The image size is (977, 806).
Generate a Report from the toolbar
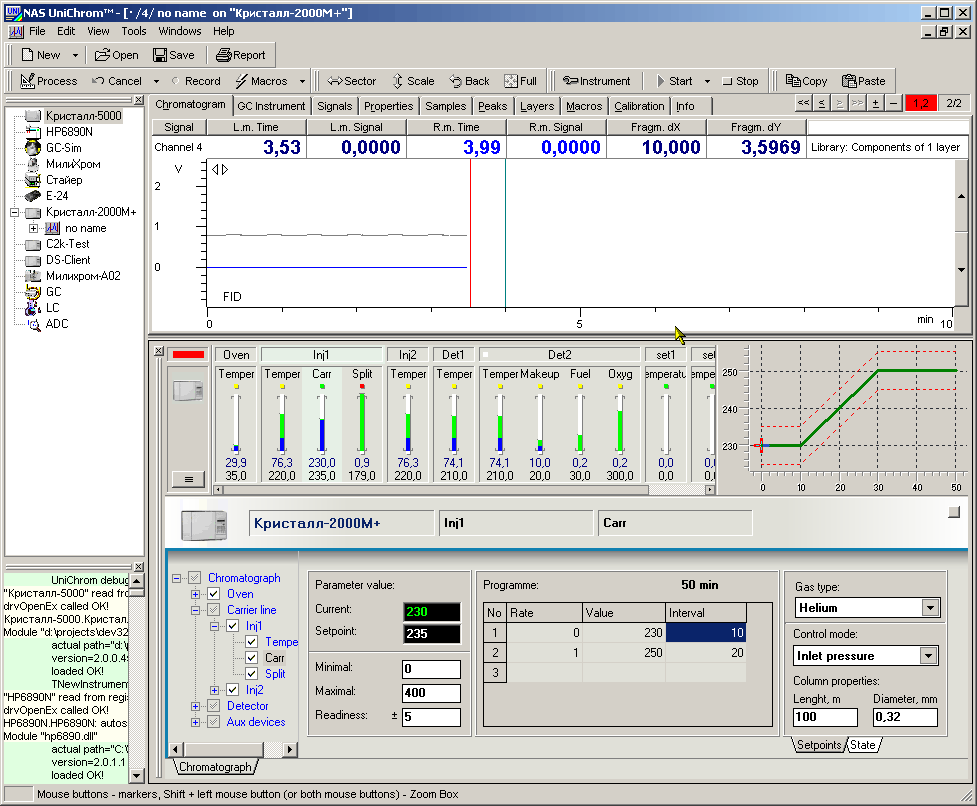click(x=241, y=55)
